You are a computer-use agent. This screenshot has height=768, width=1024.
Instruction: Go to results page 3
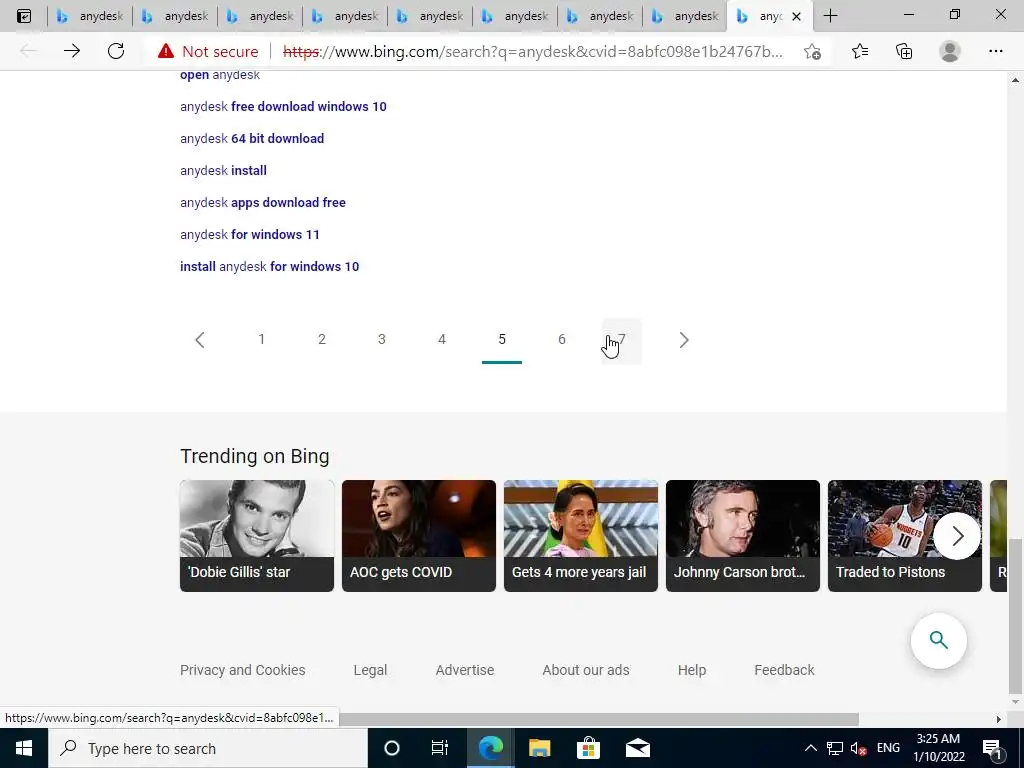pos(381,340)
